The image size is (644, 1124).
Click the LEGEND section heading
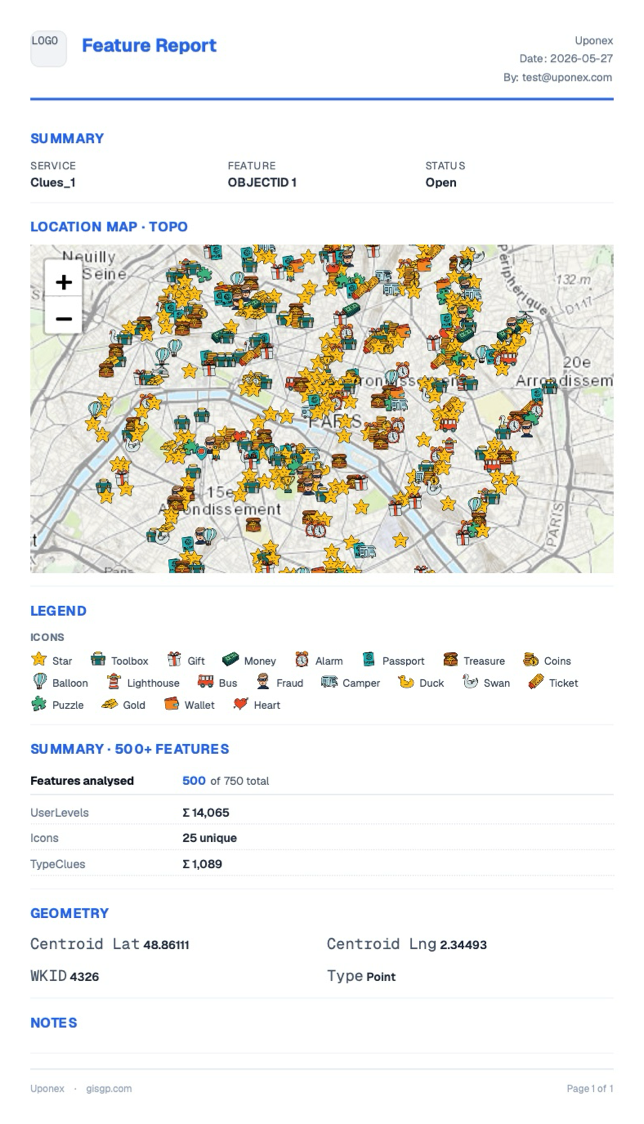tap(58, 611)
